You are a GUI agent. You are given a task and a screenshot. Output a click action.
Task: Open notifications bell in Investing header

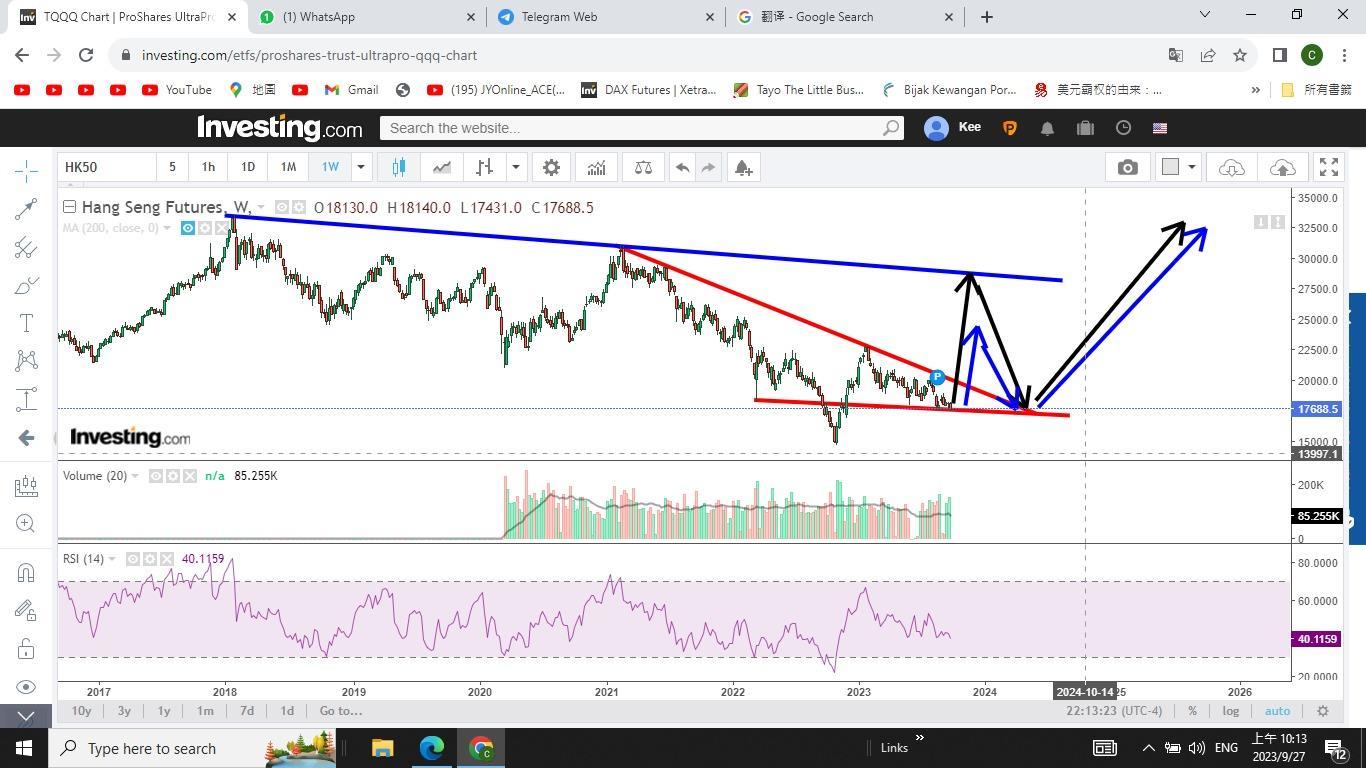[x=1047, y=128]
